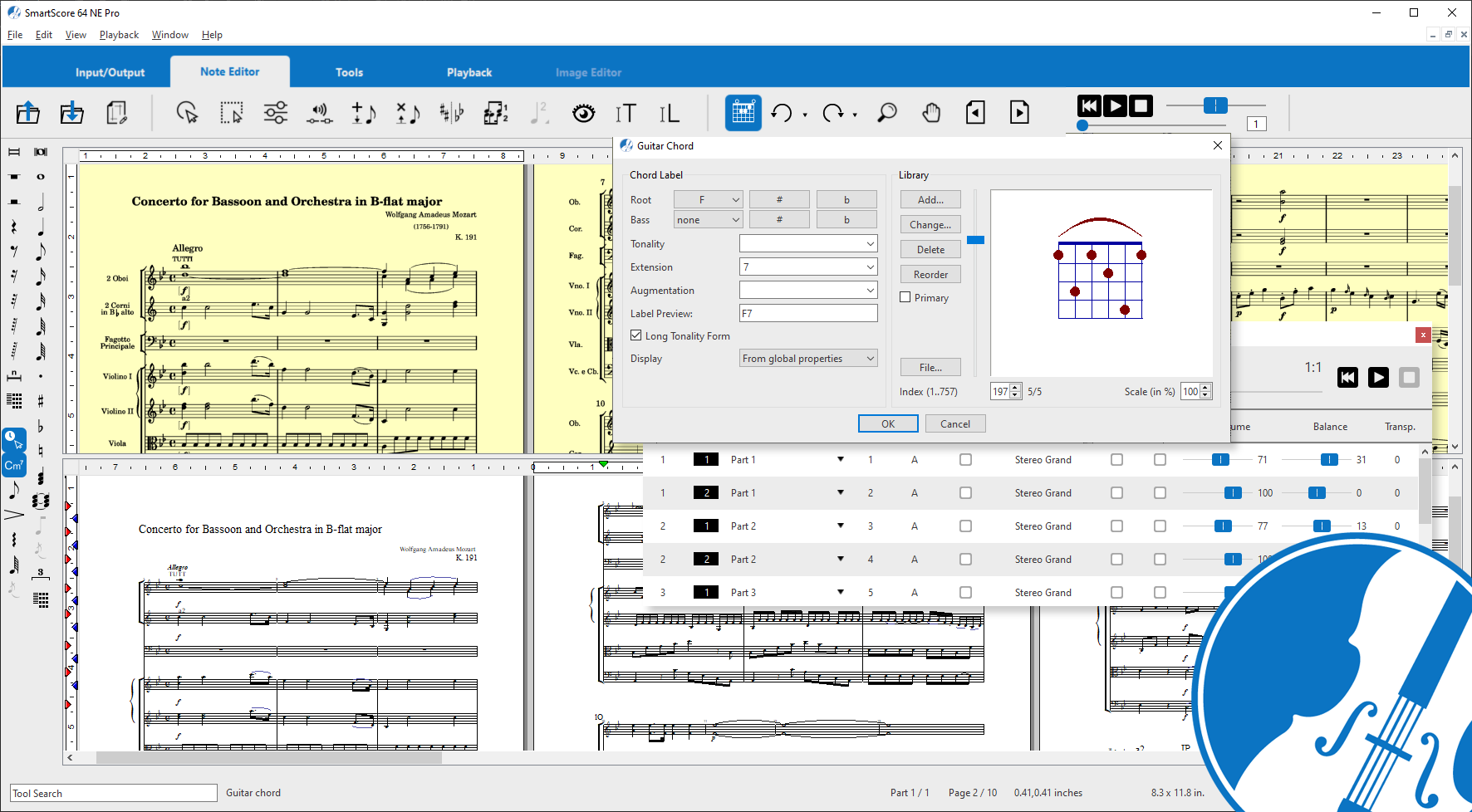The width and height of the screenshot is (1472, 812).
Task: Select the text insertion IT tool
Action: [626, 112]
